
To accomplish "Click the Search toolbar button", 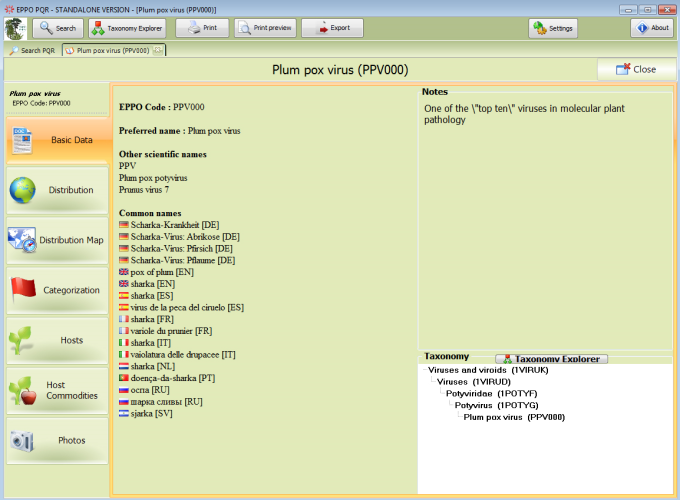I will pos(58,28).
